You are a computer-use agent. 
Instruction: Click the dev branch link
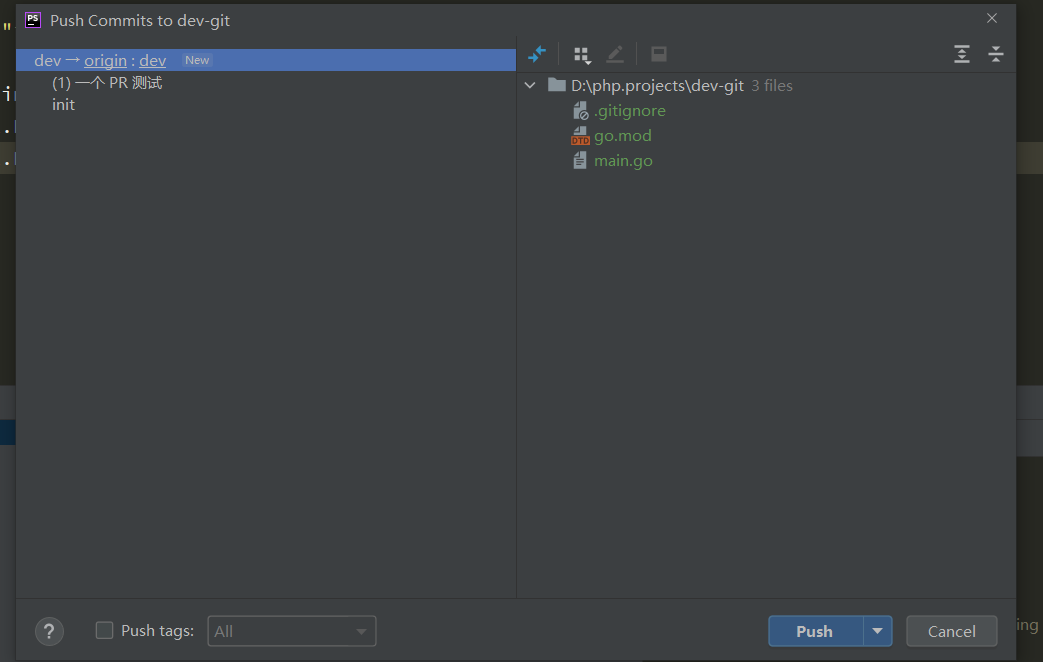click(x=152, y=60)
